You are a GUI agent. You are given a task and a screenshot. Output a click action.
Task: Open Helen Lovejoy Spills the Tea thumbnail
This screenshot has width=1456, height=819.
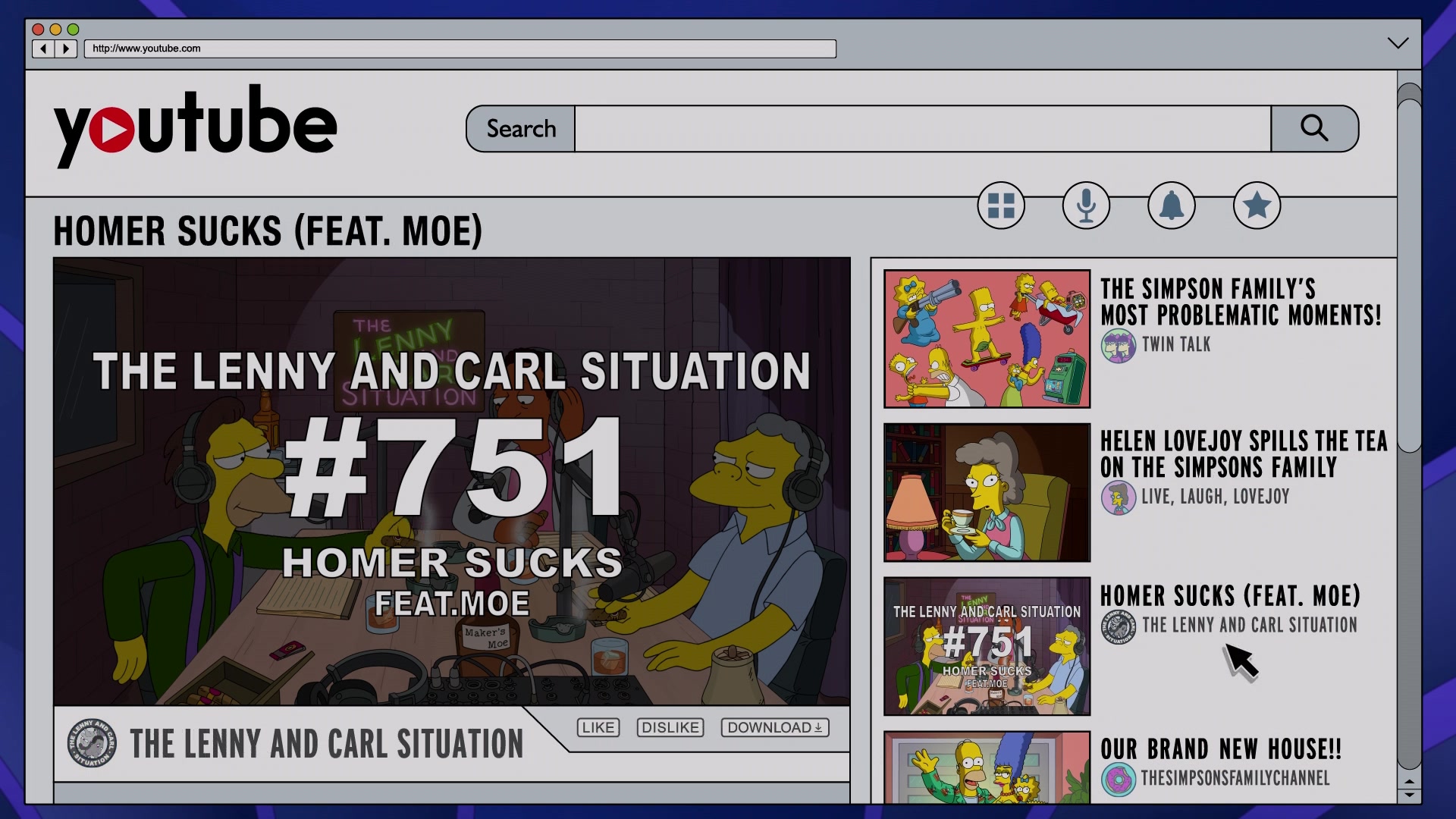coord(987,492)
